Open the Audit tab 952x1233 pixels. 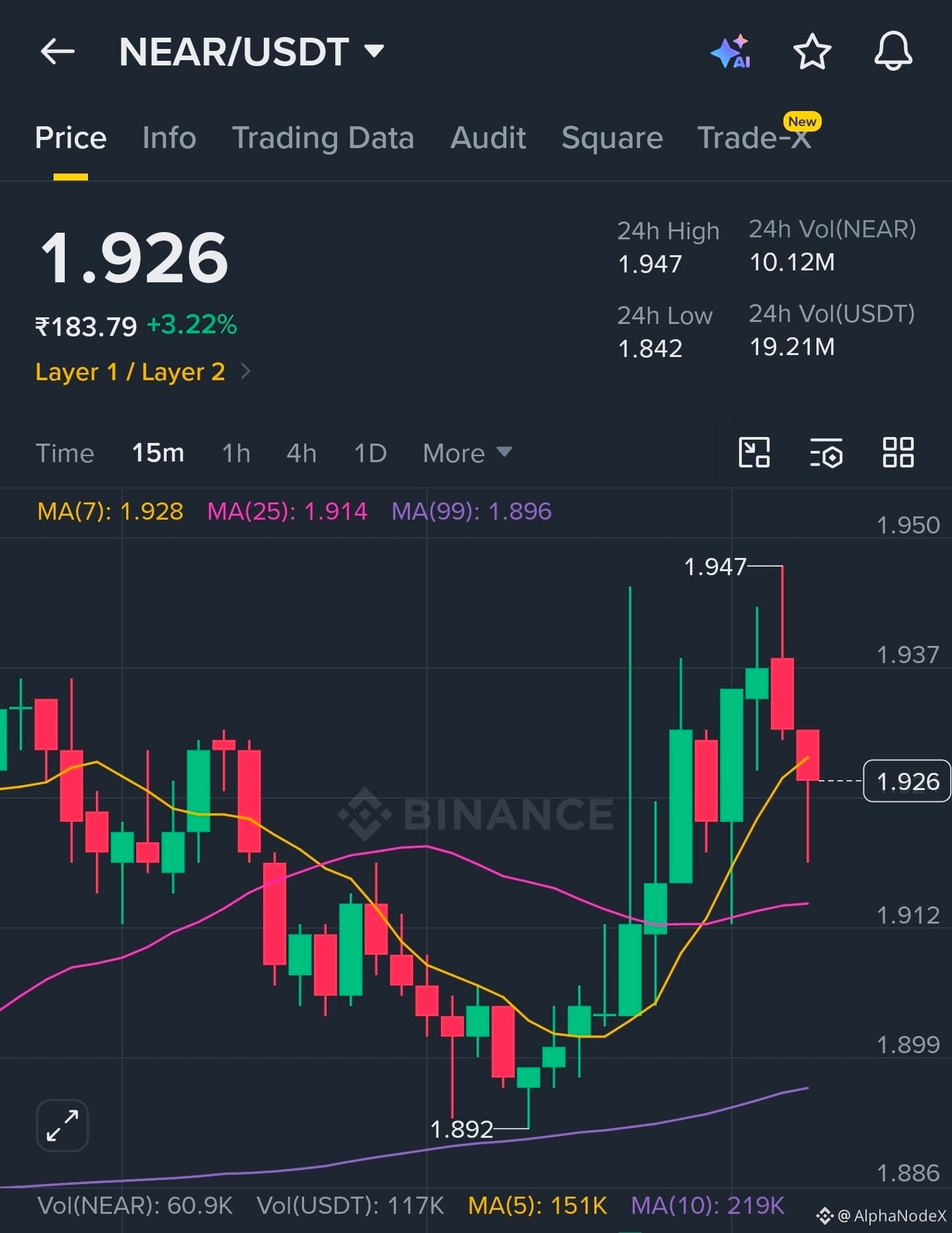click(x=488, y=138)
